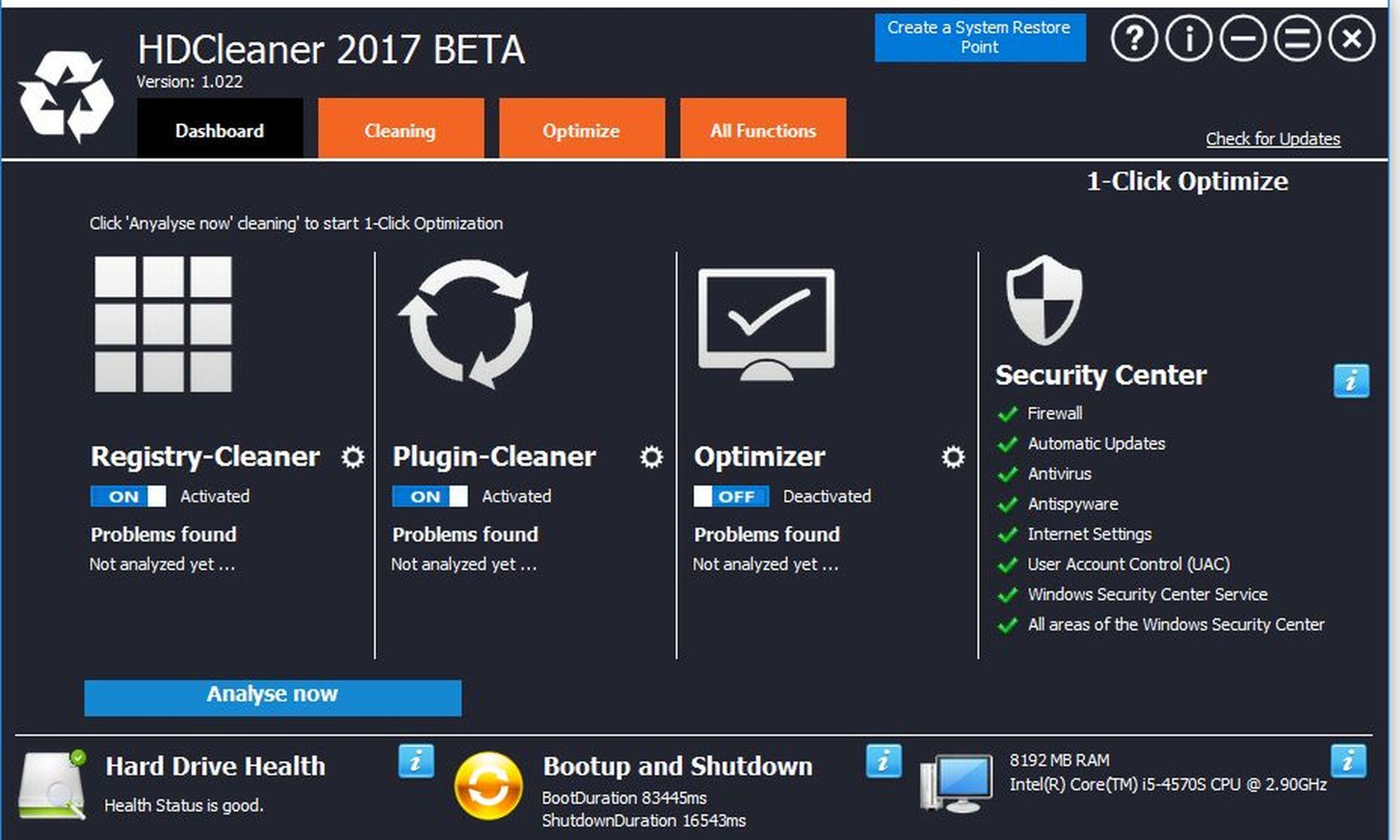The image size is (1400, 840).
Task: Click the Registry-Cleaner grid icon
Action: tap(163, 323)
